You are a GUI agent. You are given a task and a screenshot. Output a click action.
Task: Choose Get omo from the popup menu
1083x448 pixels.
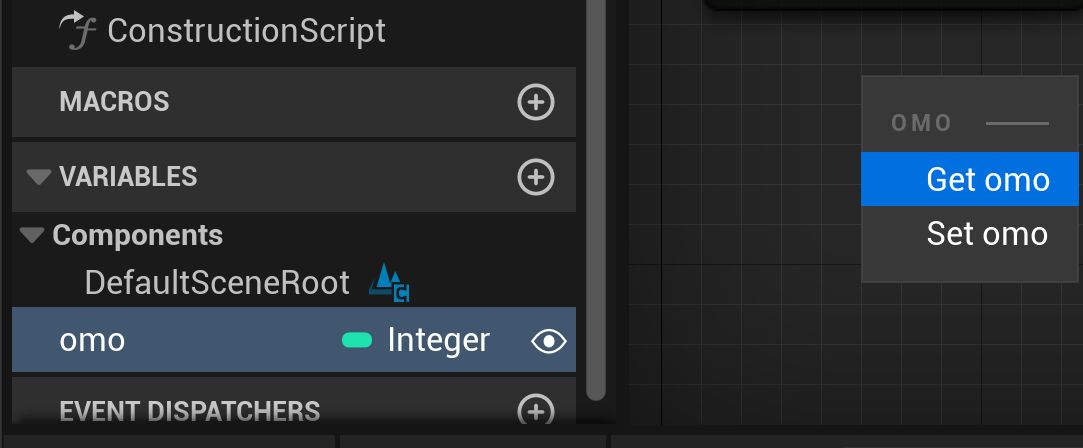pos(987,179)
